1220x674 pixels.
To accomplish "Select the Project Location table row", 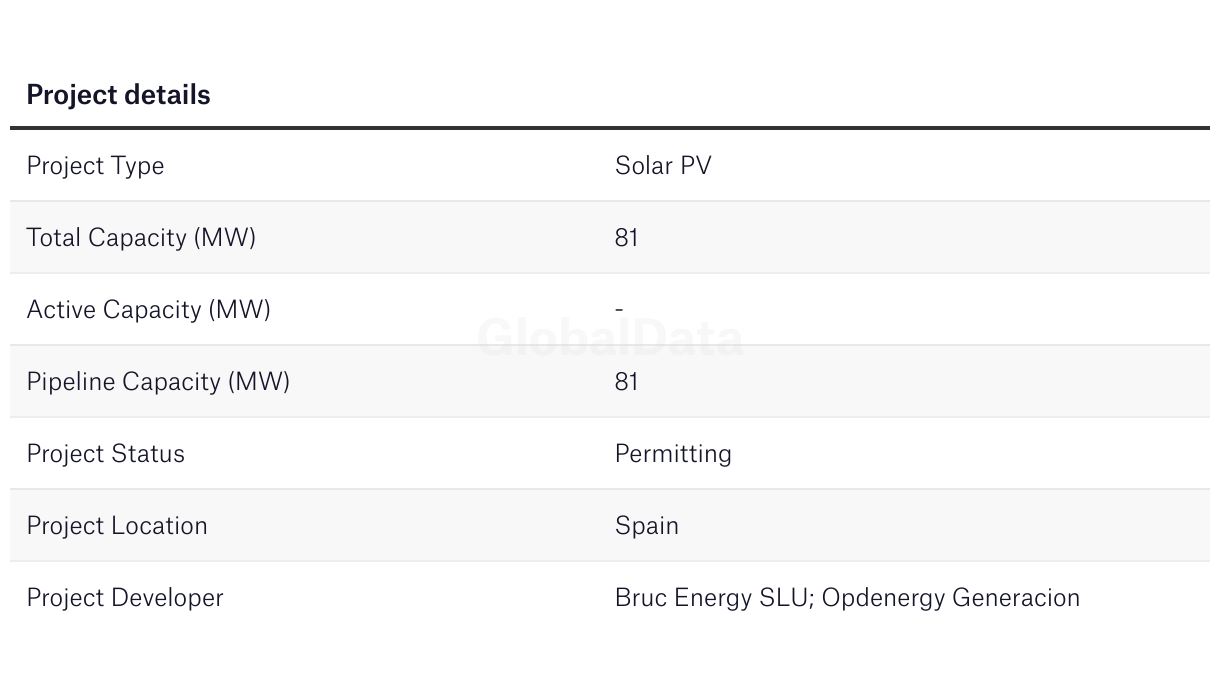I will [x=610, y=526].
